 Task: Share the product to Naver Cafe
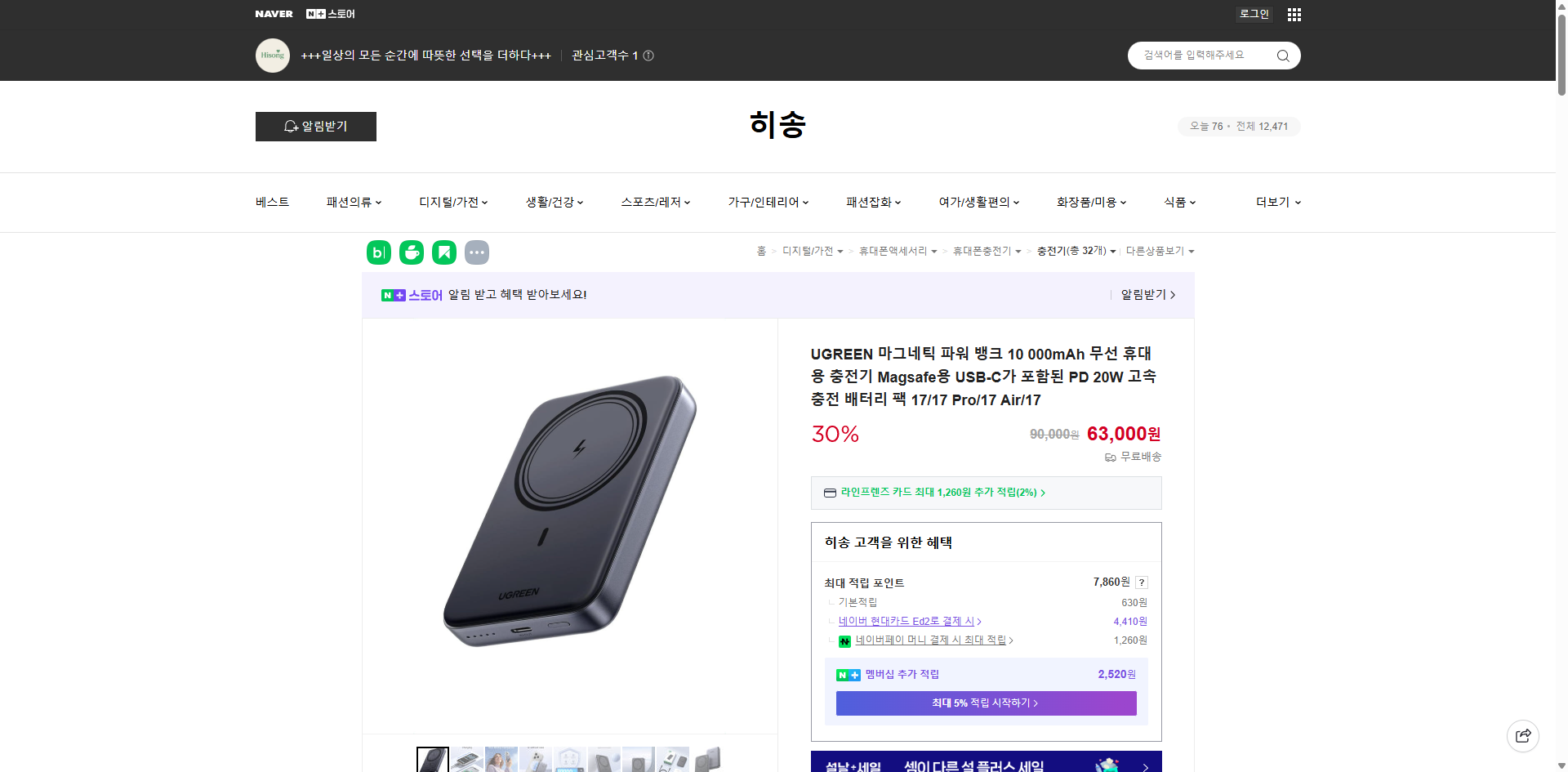point(412,252)
